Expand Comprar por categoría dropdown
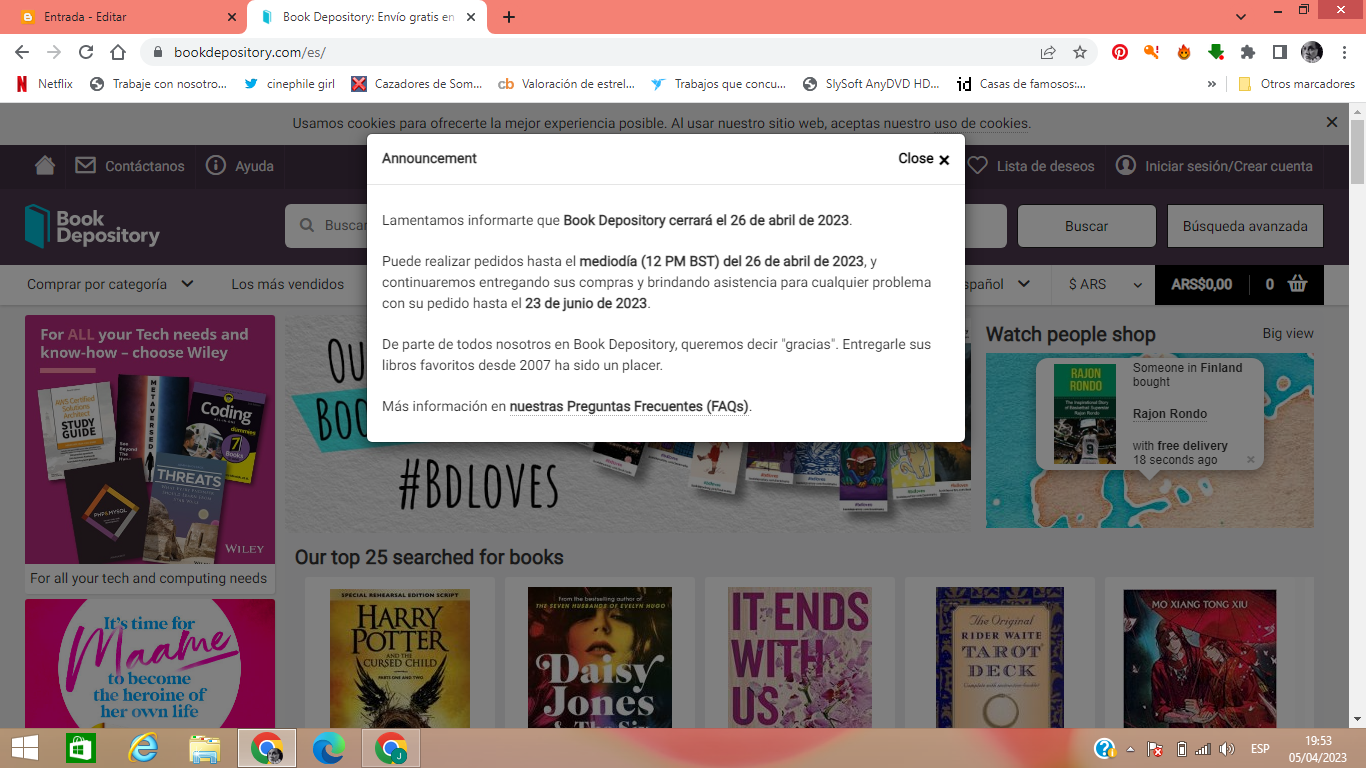Screen dimensions: 1366x768 tap(110, 284)
